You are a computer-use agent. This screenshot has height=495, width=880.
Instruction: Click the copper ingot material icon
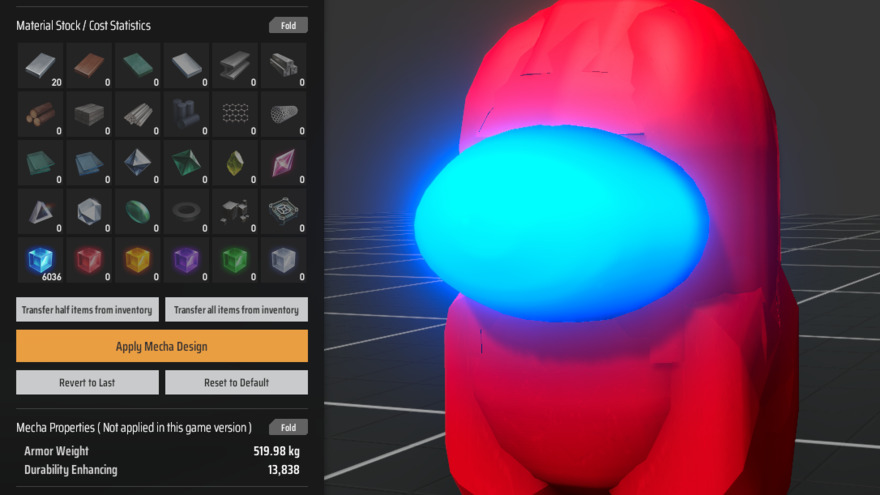click(89, 66)
